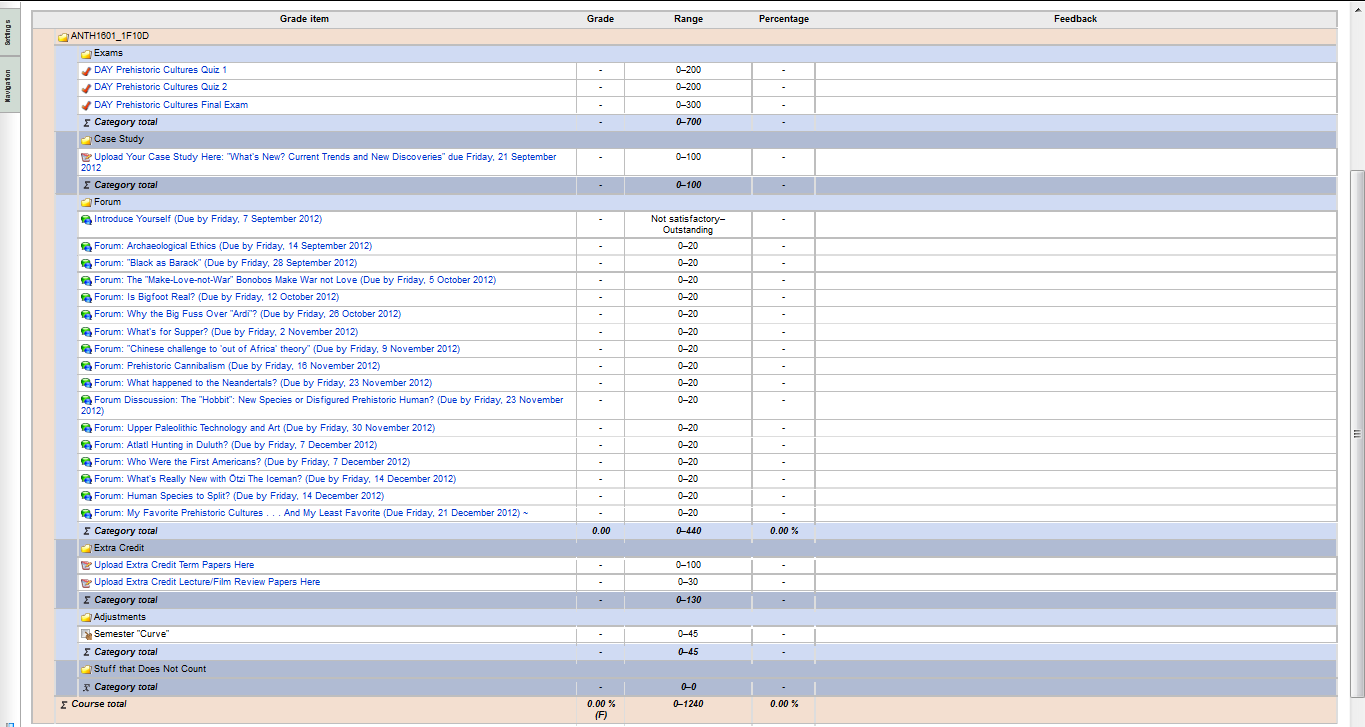Open Forum: Human Species to Split? link

239,496
